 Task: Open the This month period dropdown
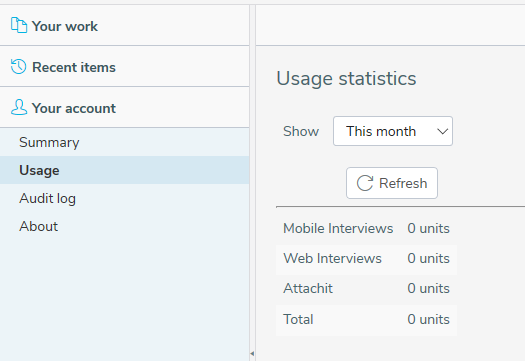coord(393,131)
